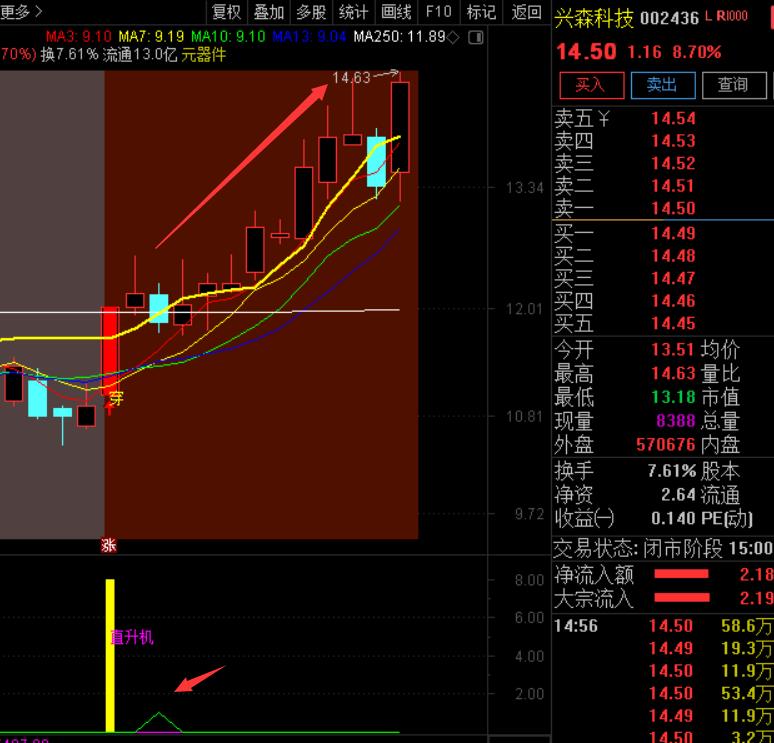Click the current price 14.50 headline

(x=586, y=52)
